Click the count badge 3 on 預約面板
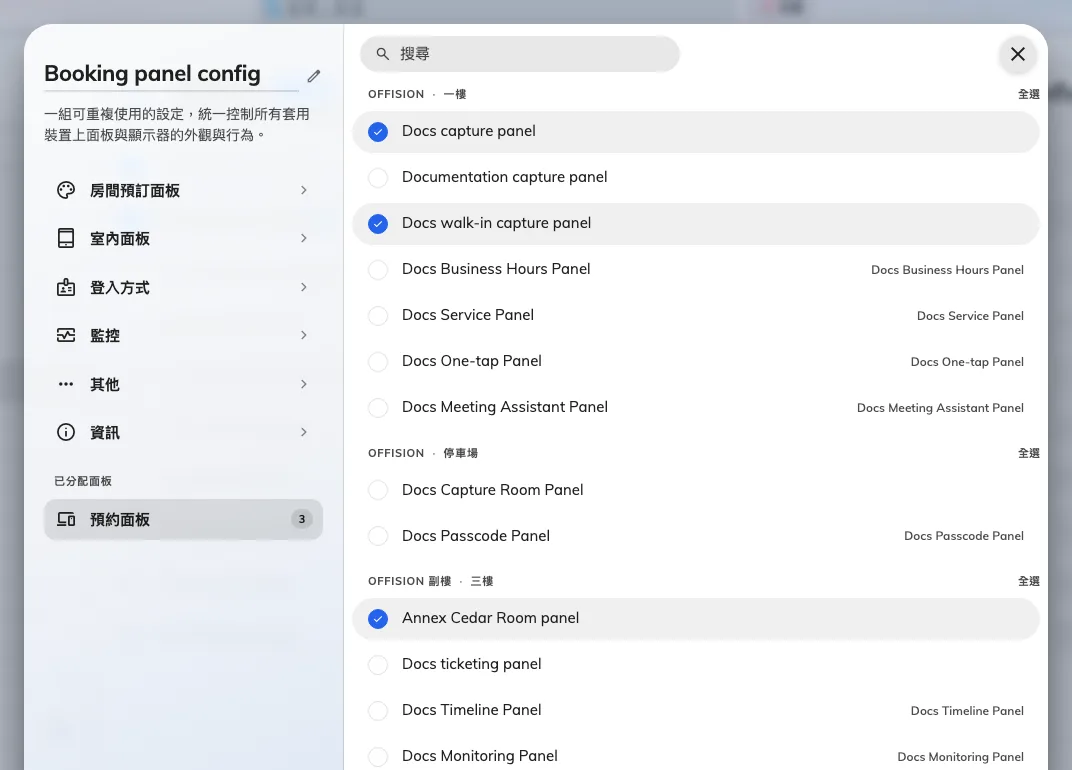This screenshot has height=770, width=1072. (302, 520)
